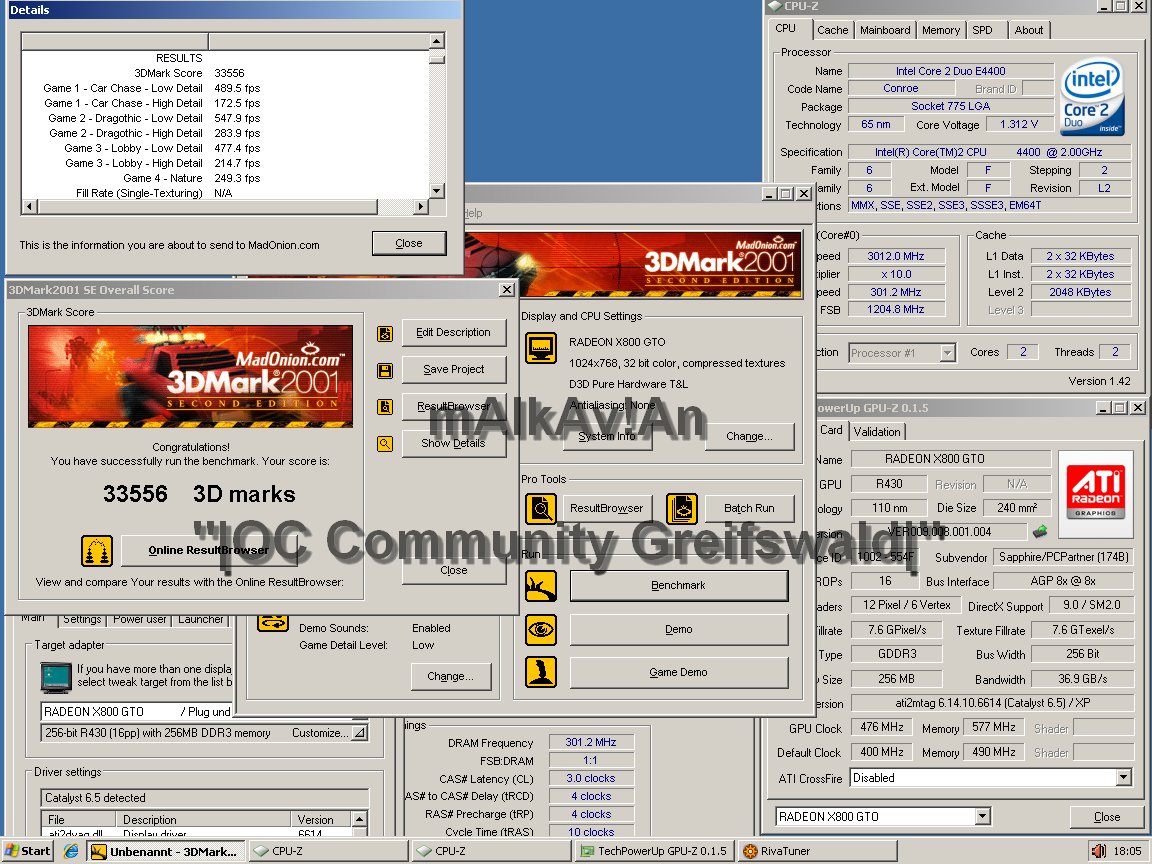This screenshot has height=864, width=1152.
Task: Click the Online ResultBrowser people icon
Action: tap(97, 550)
